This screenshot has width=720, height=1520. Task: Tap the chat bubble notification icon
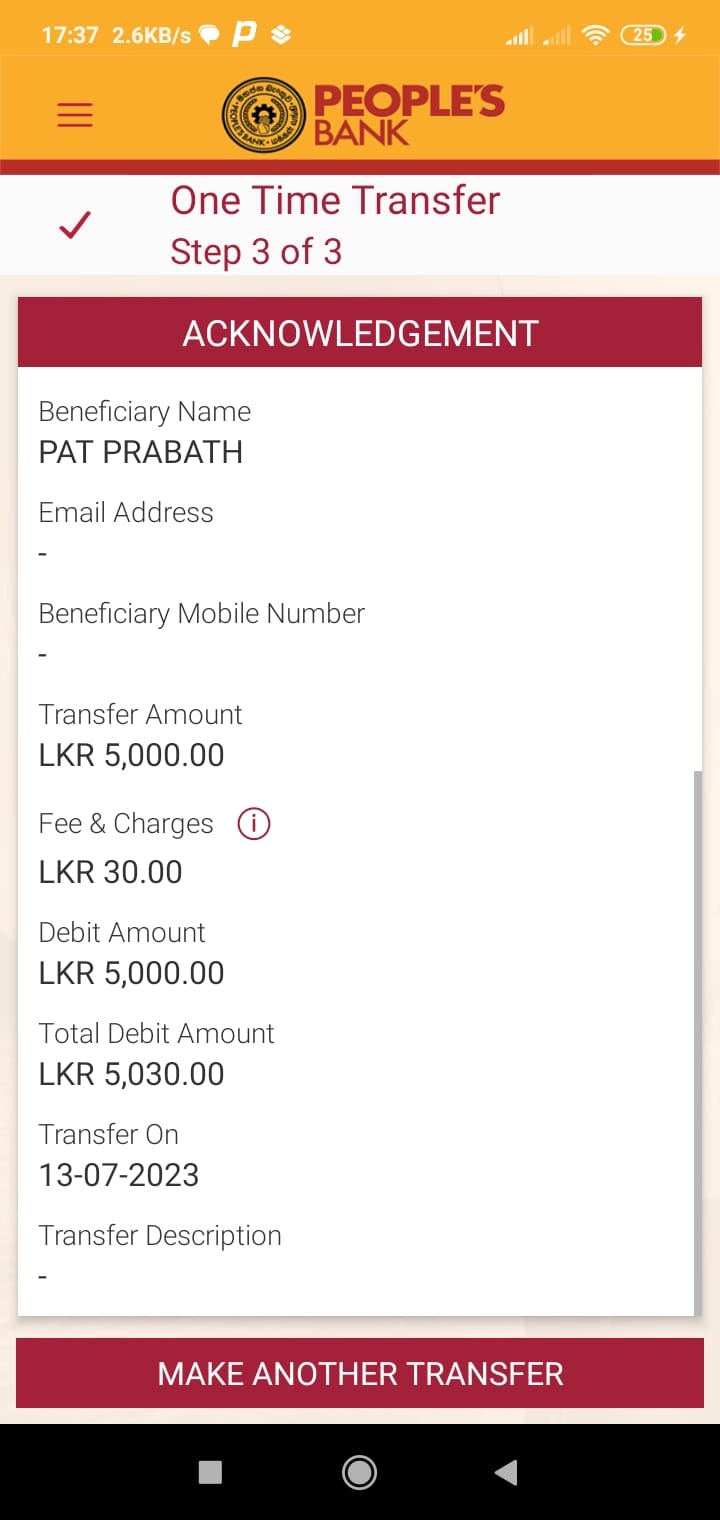point(209,36)
